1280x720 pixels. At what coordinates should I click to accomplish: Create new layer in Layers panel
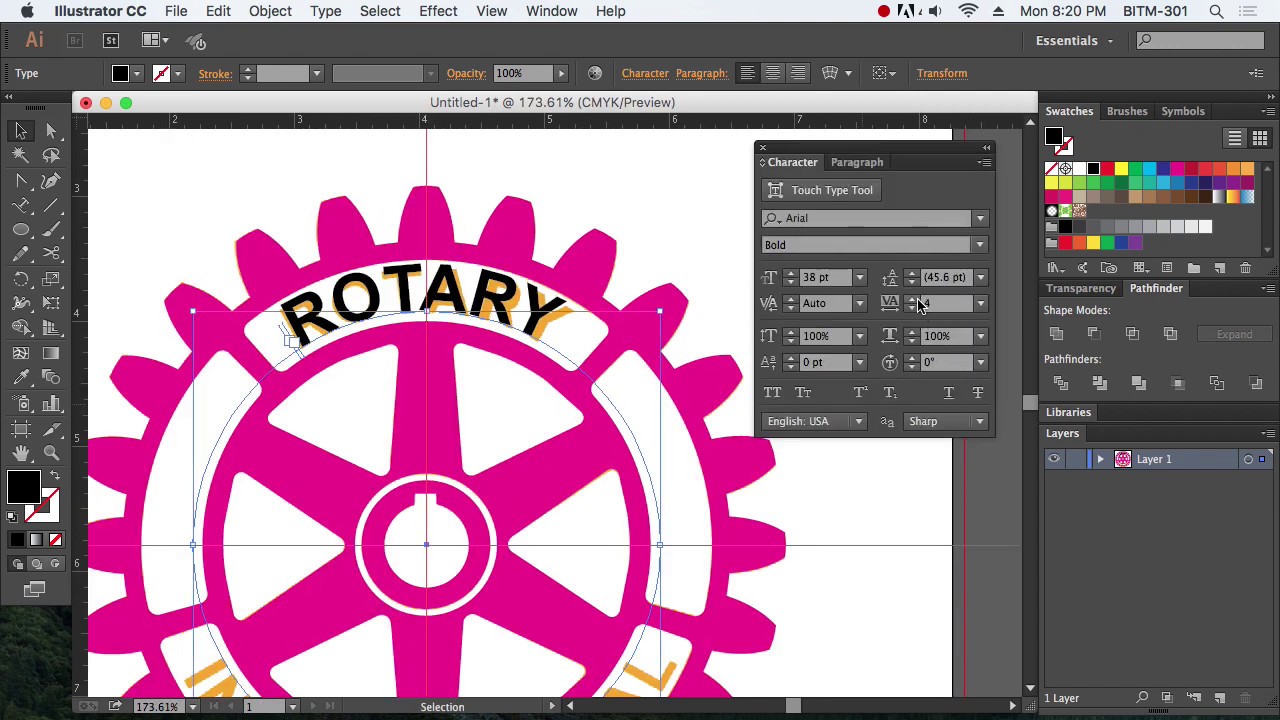(x=1219, y=697)
